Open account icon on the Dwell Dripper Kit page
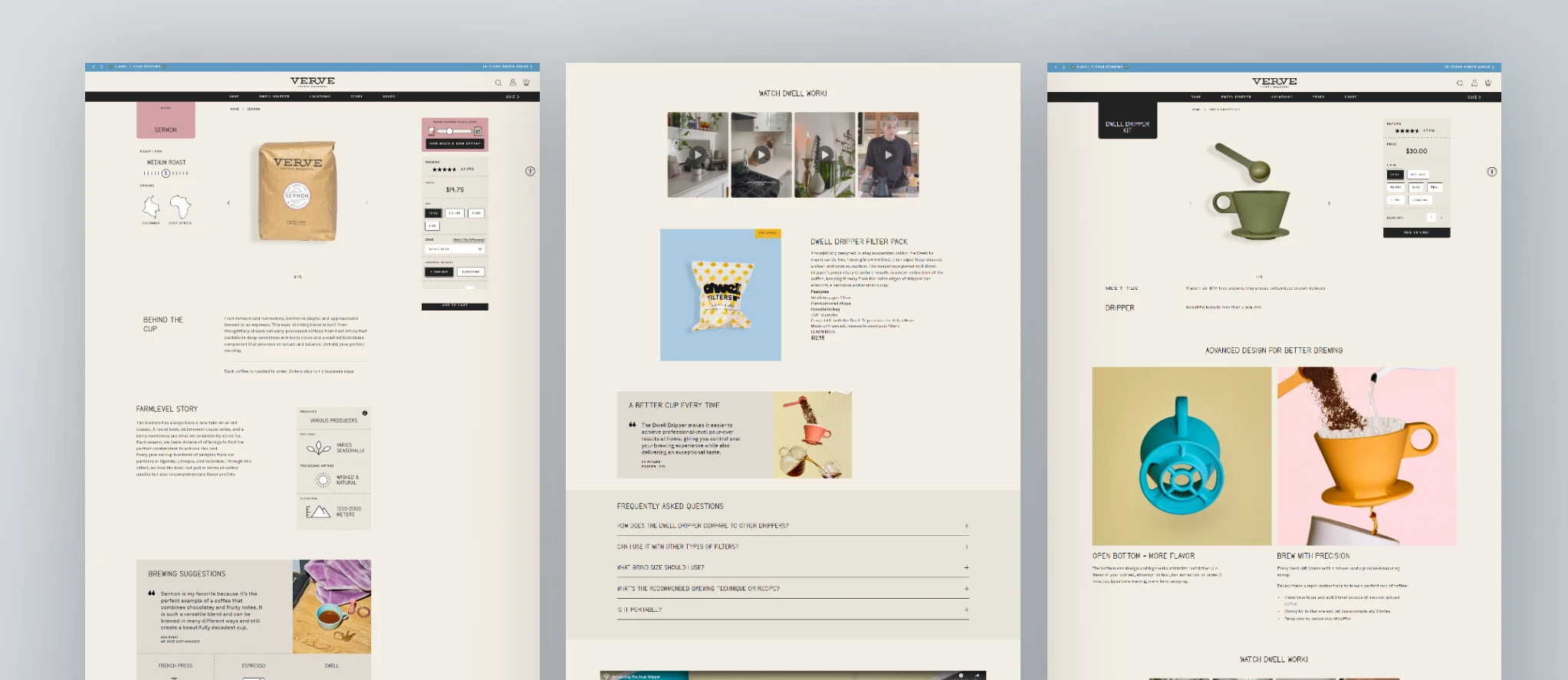 [x=1474, y=83]
